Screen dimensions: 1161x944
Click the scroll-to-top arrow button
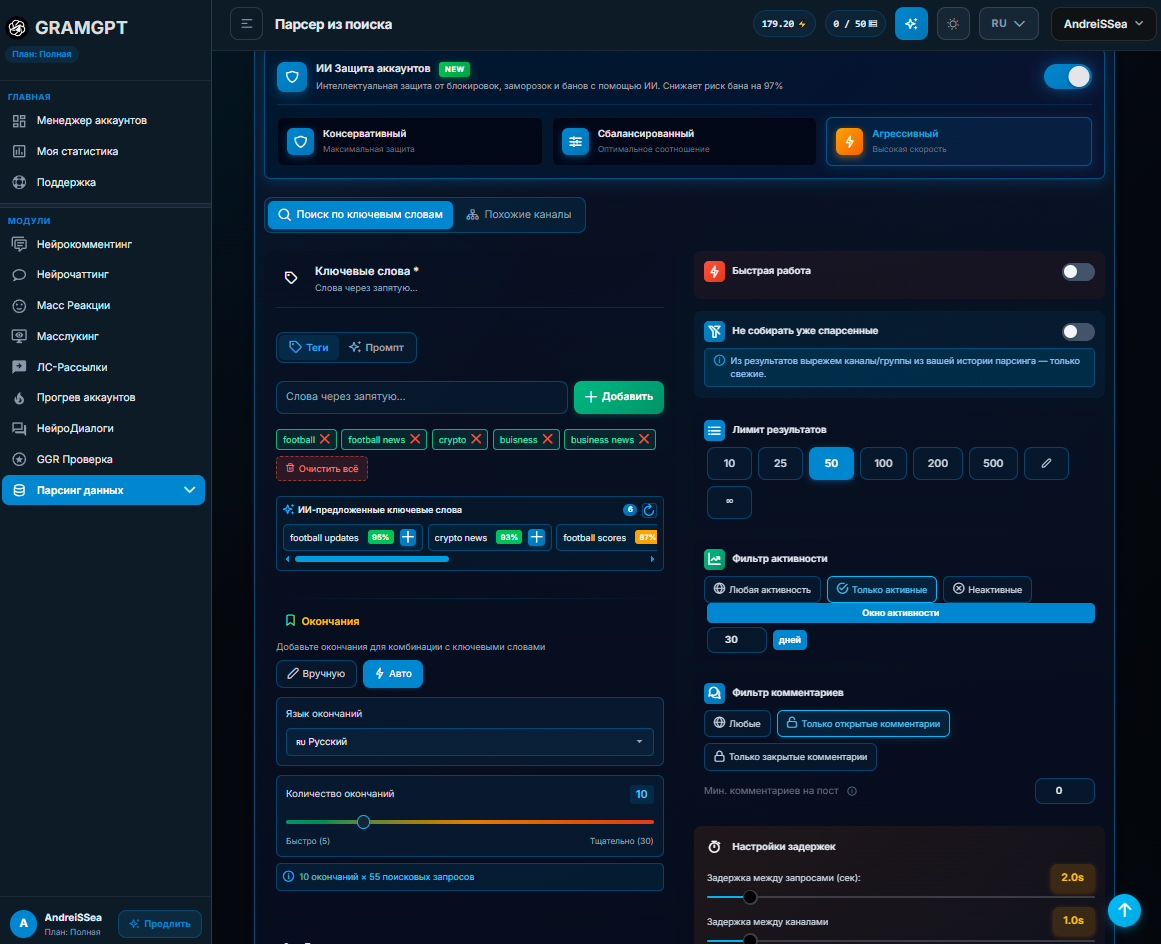pyautogui.click(x=1124, y=909)
